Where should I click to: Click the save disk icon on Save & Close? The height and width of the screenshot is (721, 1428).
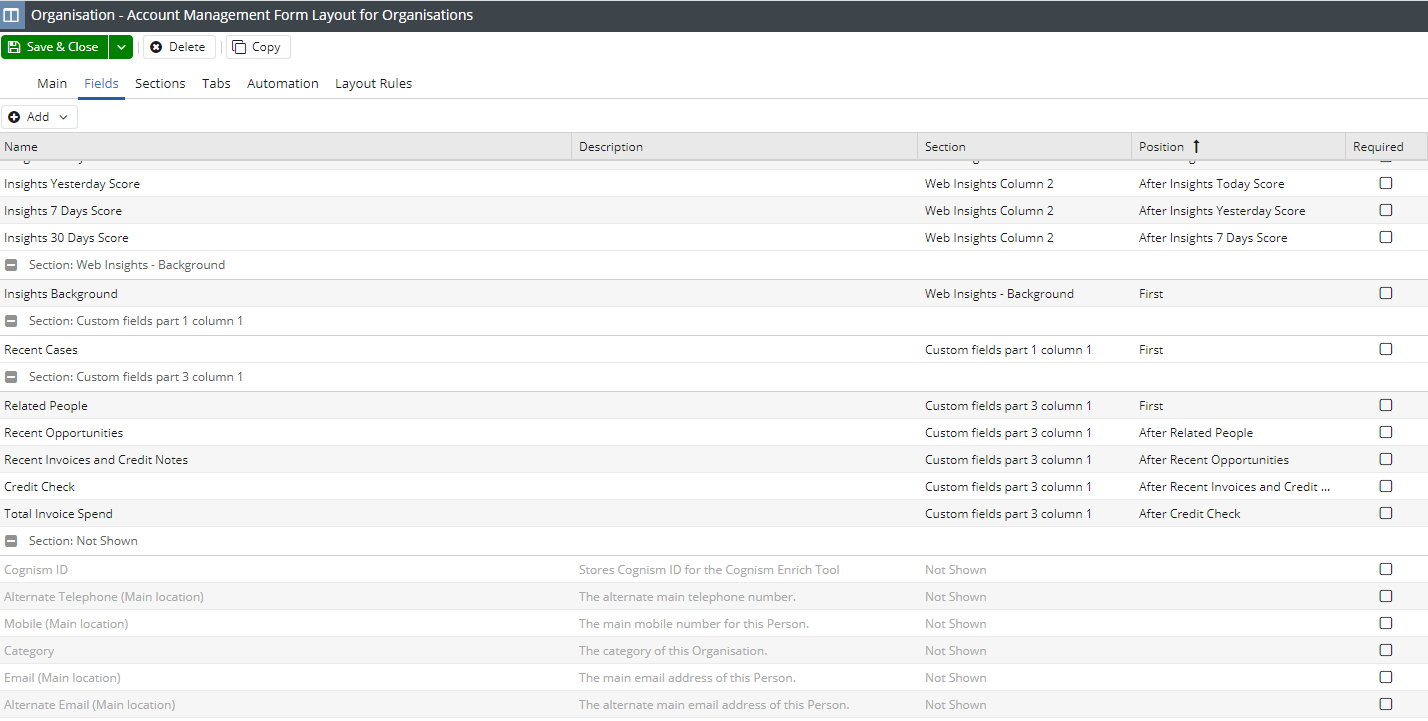coord(14,46)
